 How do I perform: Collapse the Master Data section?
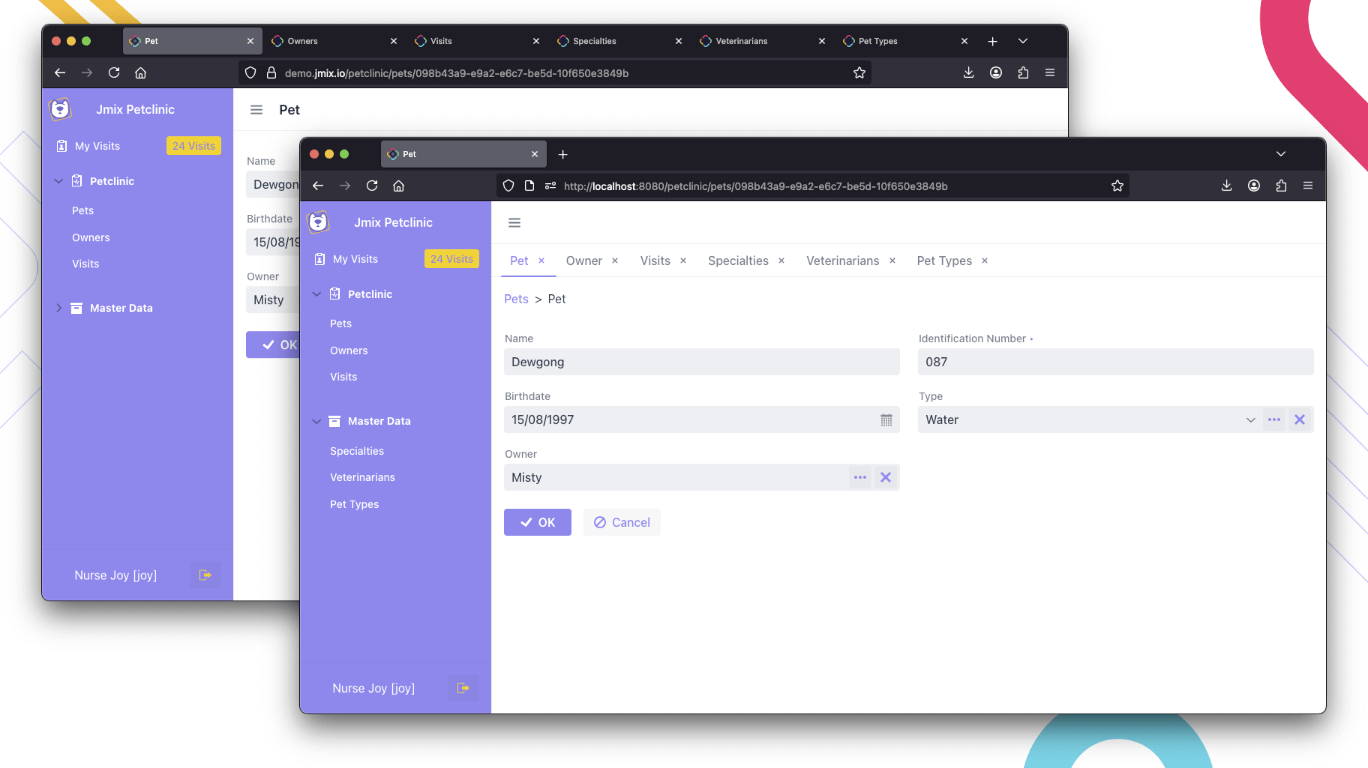coord(317,422)
